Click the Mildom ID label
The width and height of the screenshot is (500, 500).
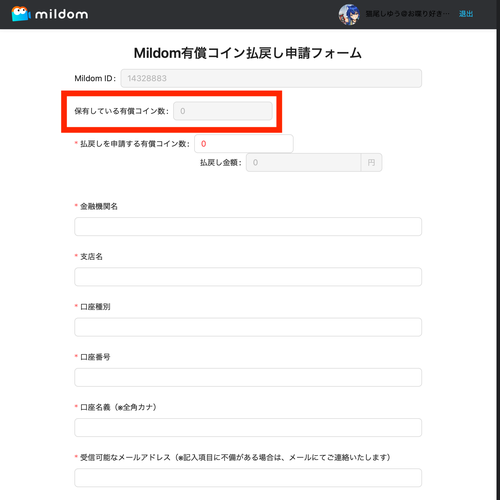click(95, 78)
